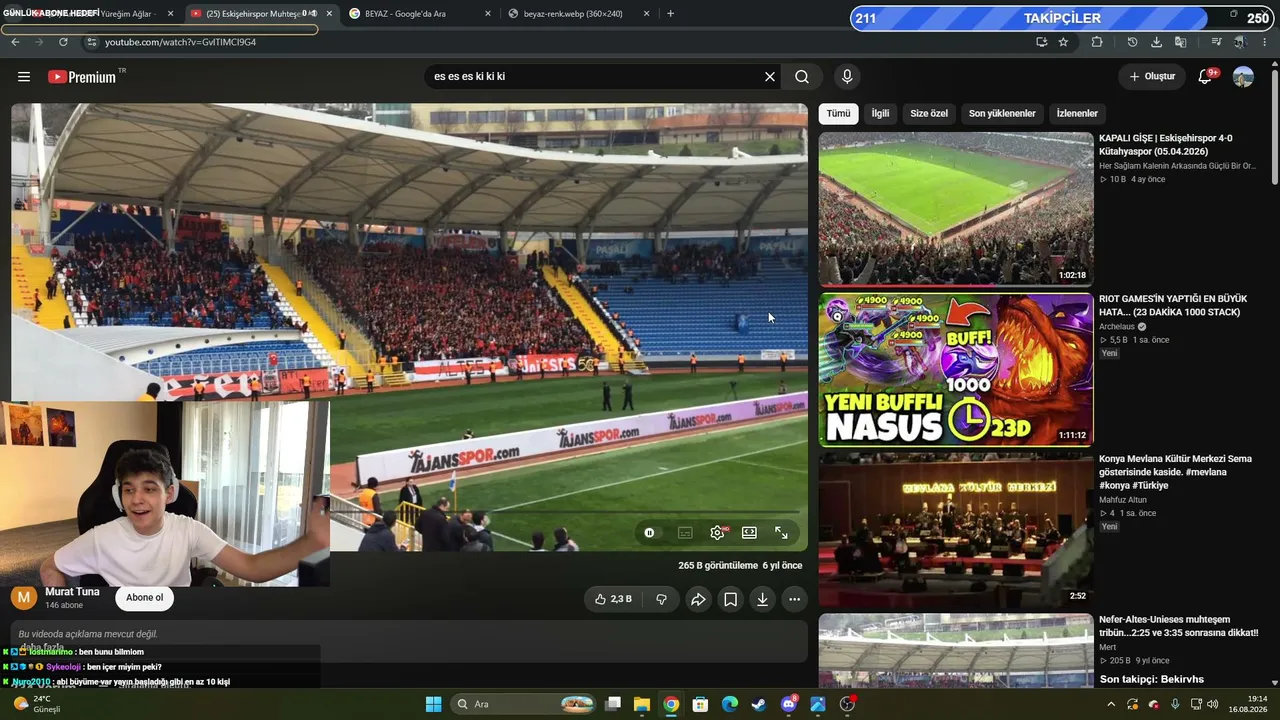Bookmark this page with the star icon
Viewport: 1280px width, 720px height.
click(x=1063, y=42)
